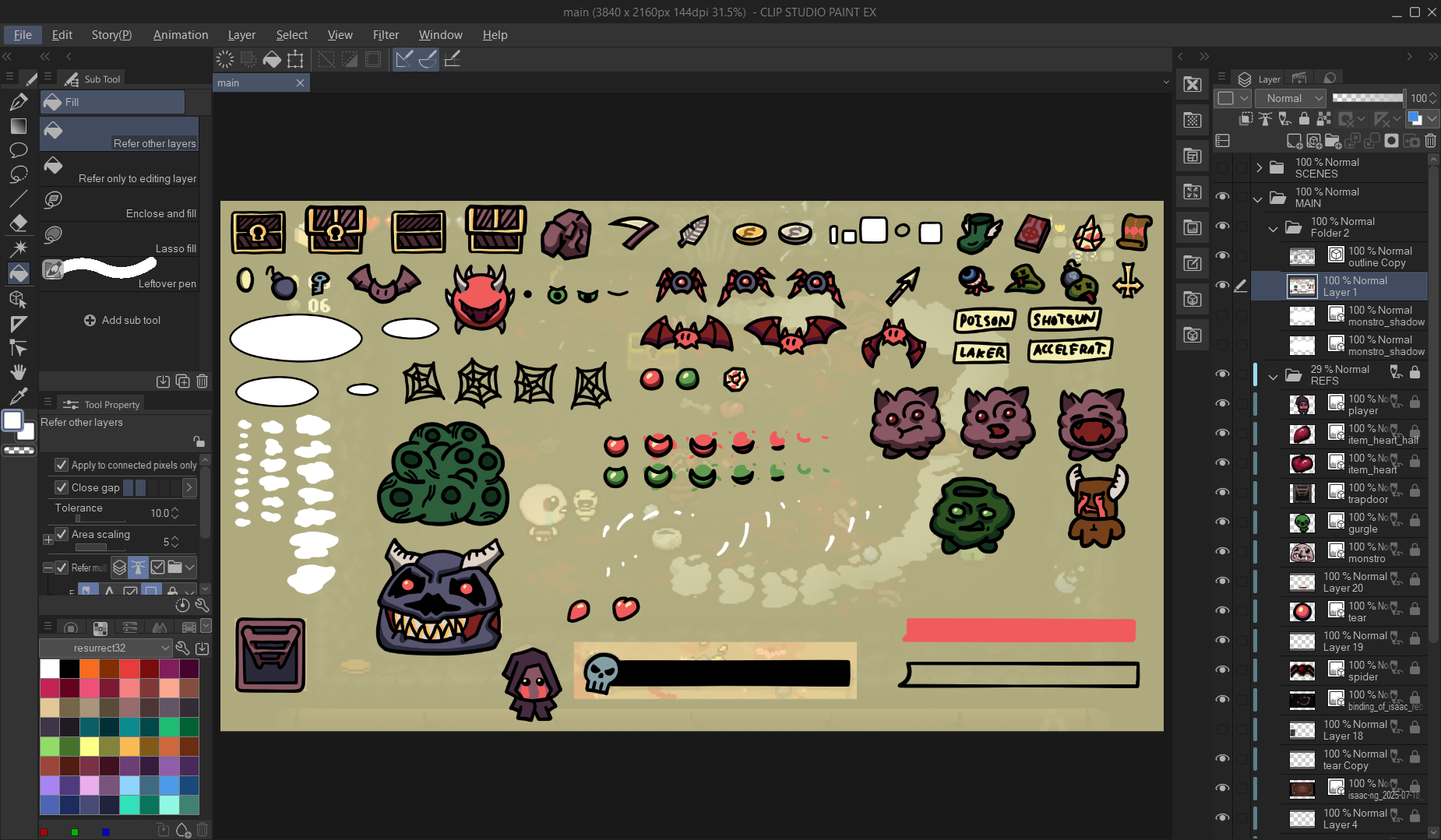The image size is (1441, 840).
Task: Hide the monstro reference layer
Action: 1222,551
